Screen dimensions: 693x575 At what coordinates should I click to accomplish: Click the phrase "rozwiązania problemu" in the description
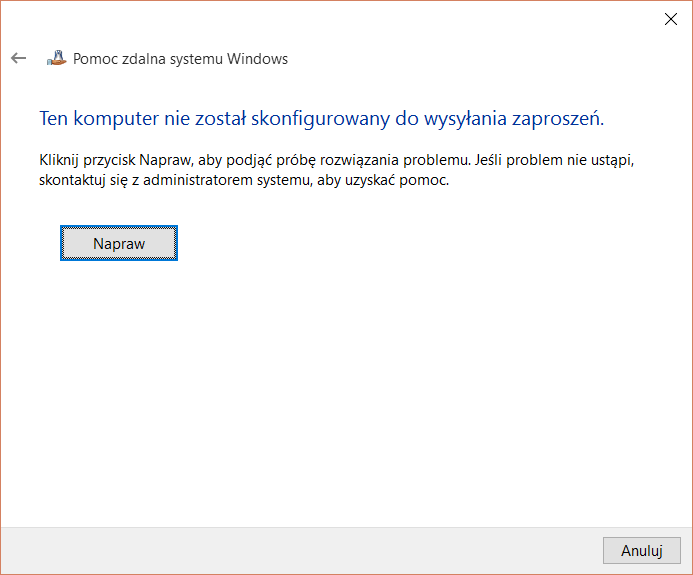pyautogui.click(x=409, y=160)
